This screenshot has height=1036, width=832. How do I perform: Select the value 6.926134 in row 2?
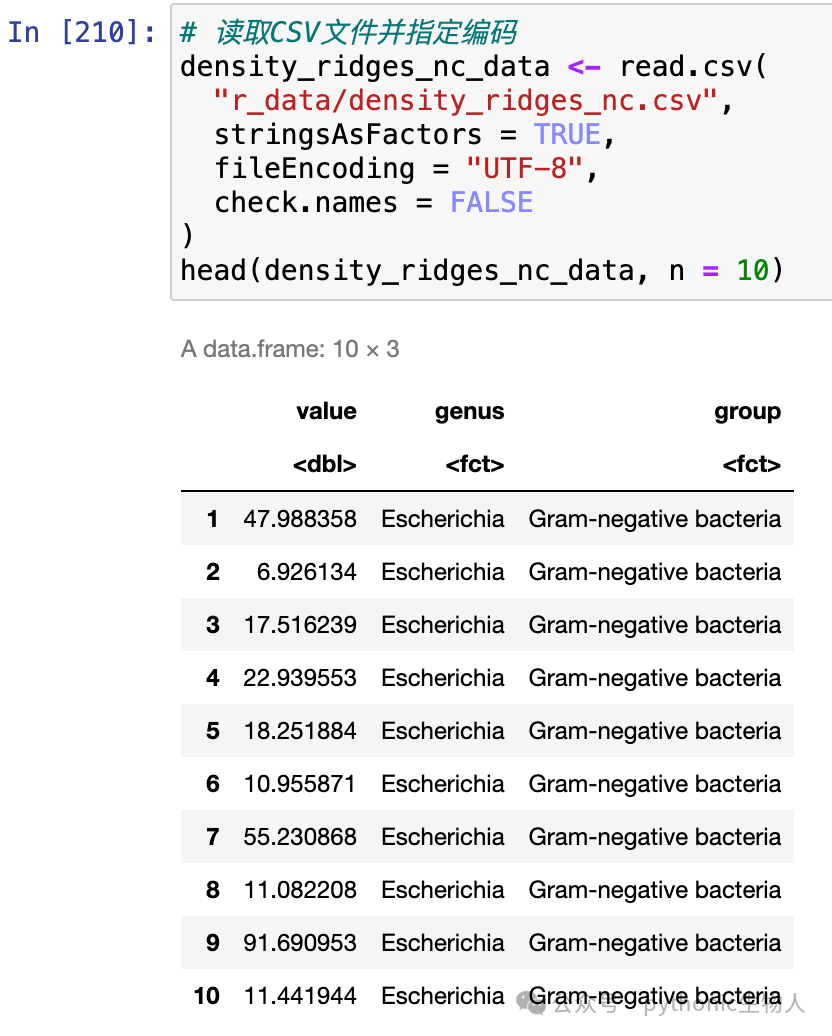point(306,572)
